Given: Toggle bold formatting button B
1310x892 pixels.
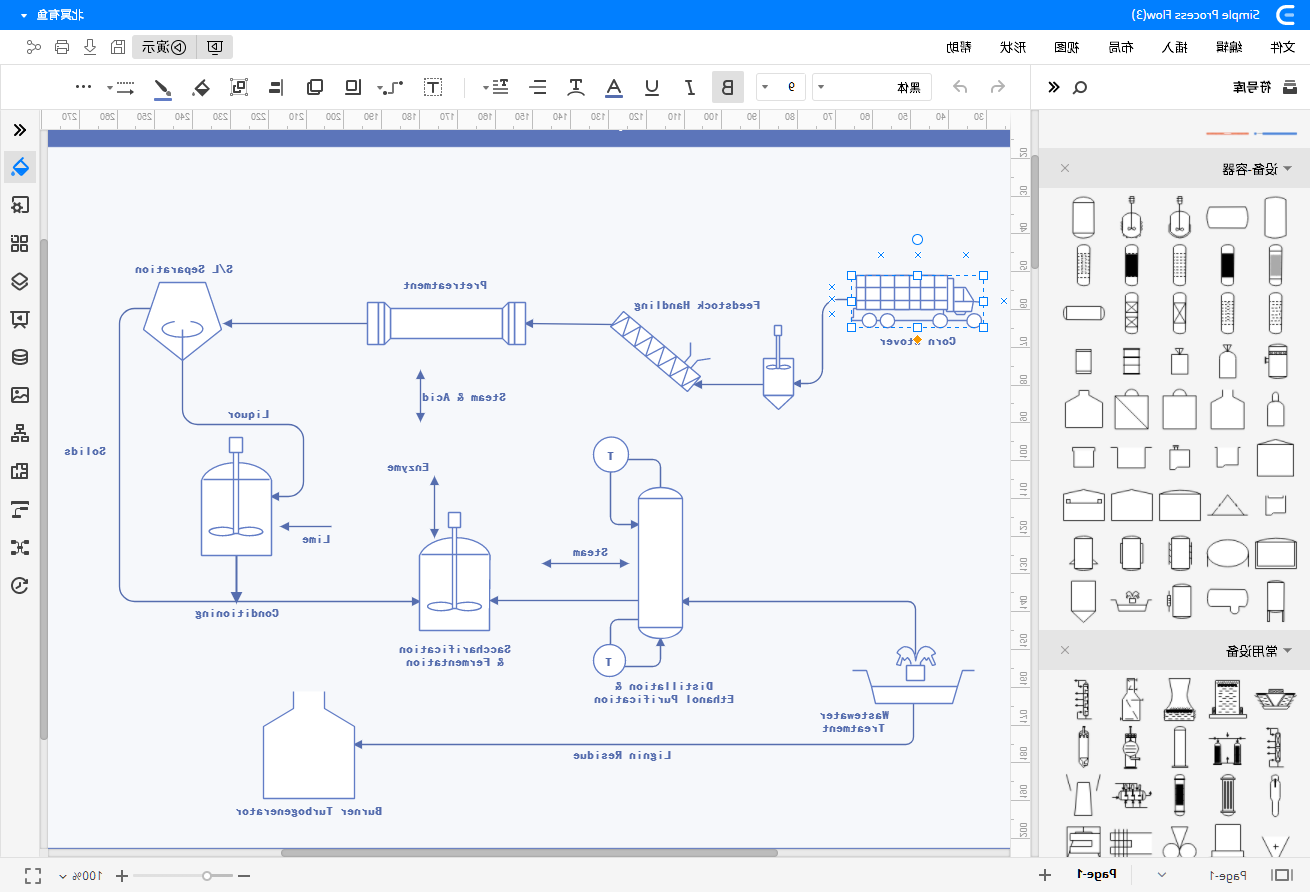Looking at the screenshot, I should pos(727,87).
